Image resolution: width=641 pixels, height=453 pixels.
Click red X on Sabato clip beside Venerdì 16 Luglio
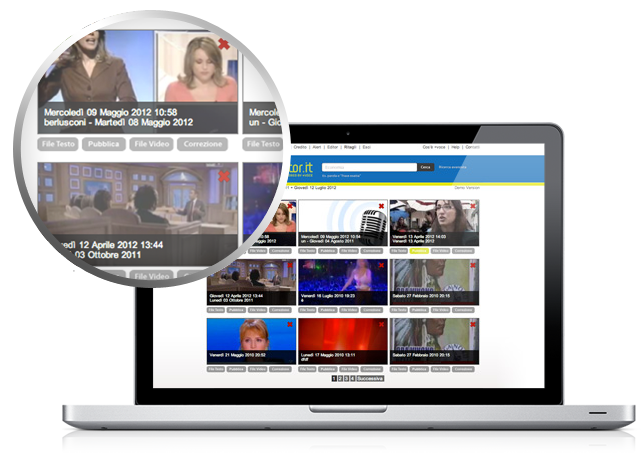tap(473, 265)
